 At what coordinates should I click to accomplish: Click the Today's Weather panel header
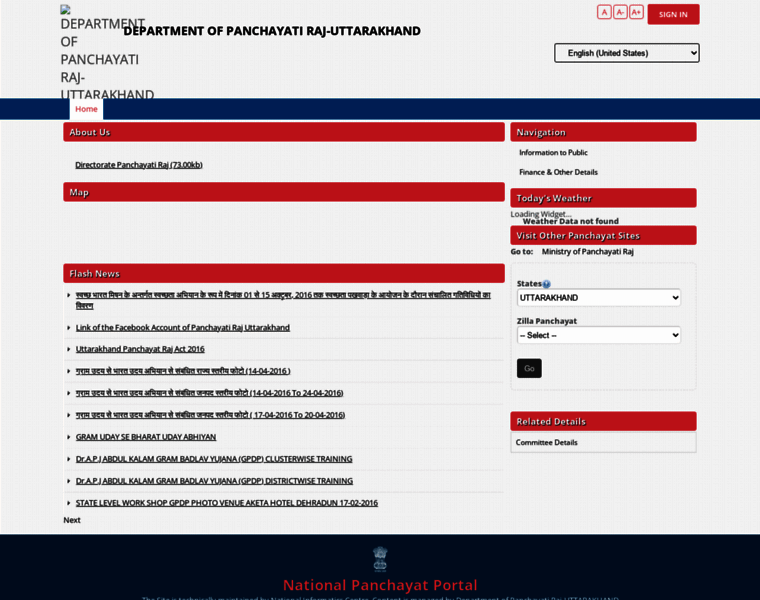coord(603,198)
